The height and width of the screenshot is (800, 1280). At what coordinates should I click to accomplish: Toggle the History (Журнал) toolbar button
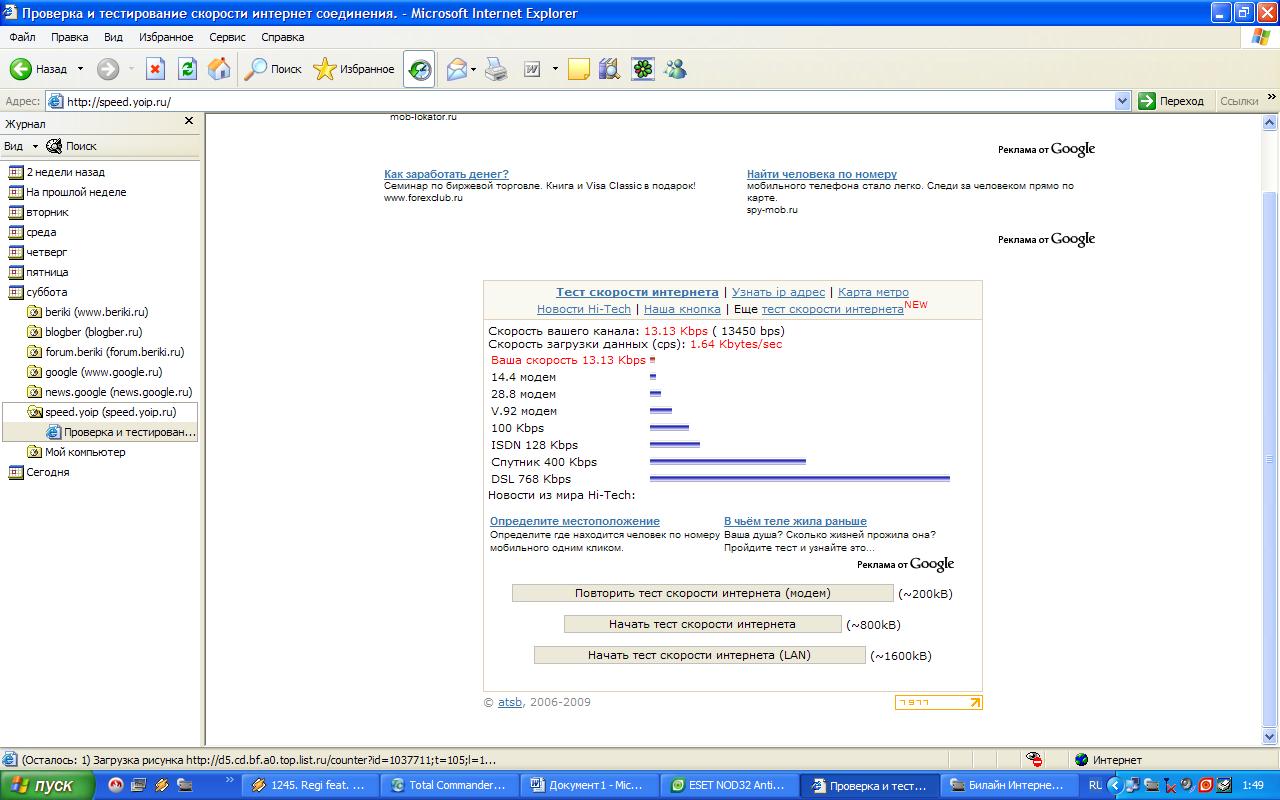(420, 69)
